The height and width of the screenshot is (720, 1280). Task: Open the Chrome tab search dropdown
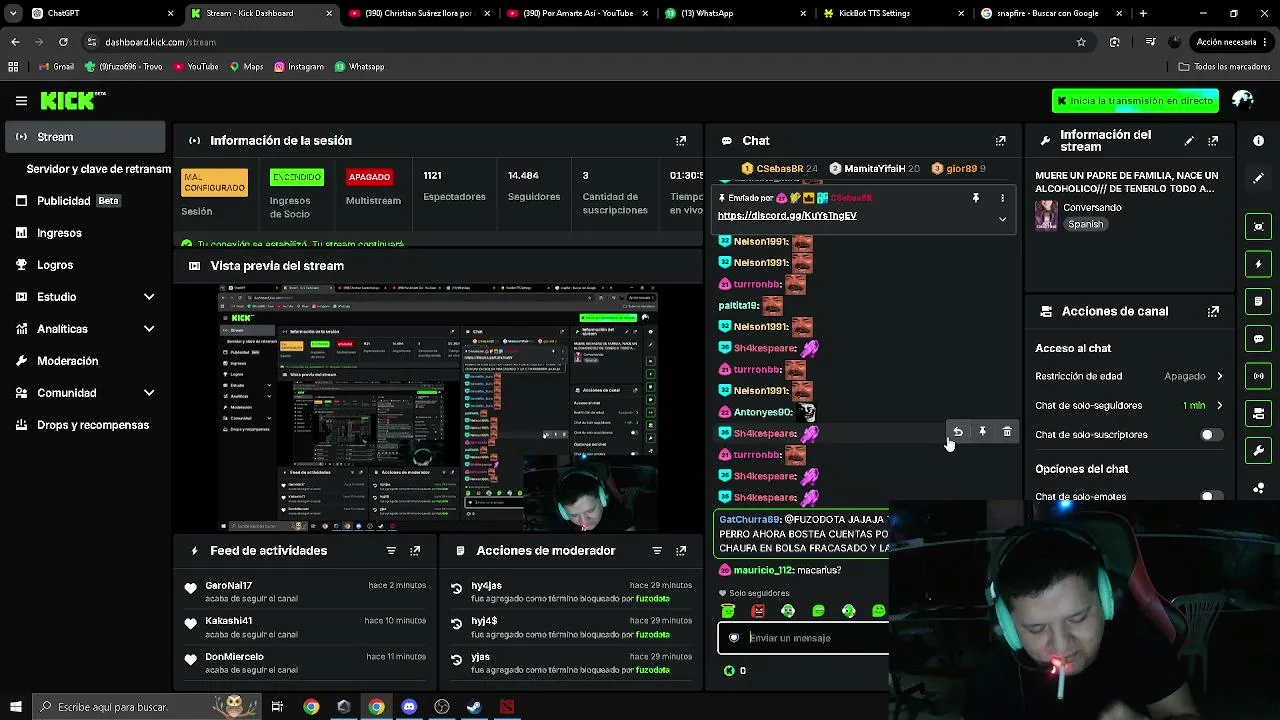[x=13, y=13]
